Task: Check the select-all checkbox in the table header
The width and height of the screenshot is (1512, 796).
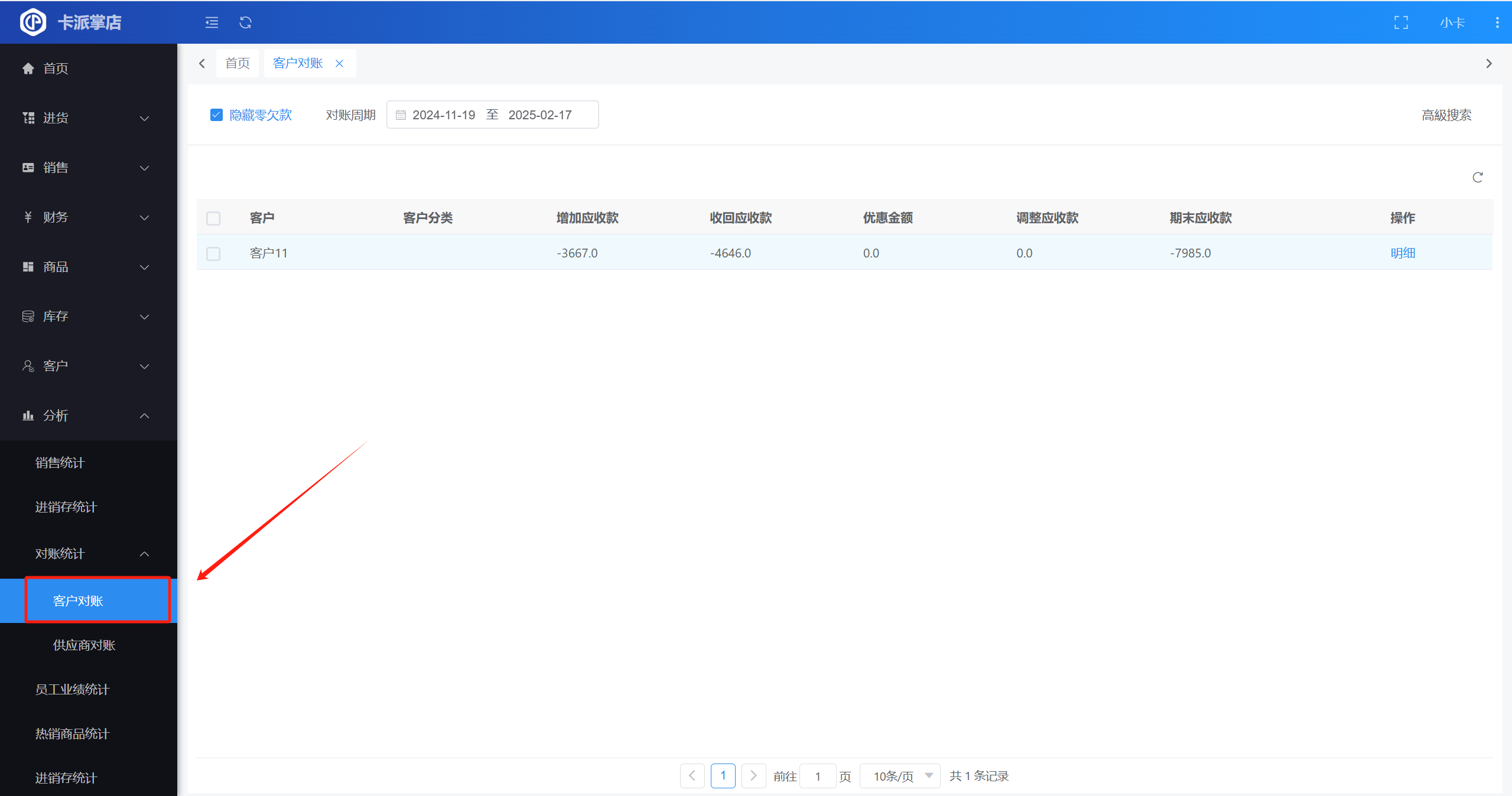Action: tap(213, 218)
